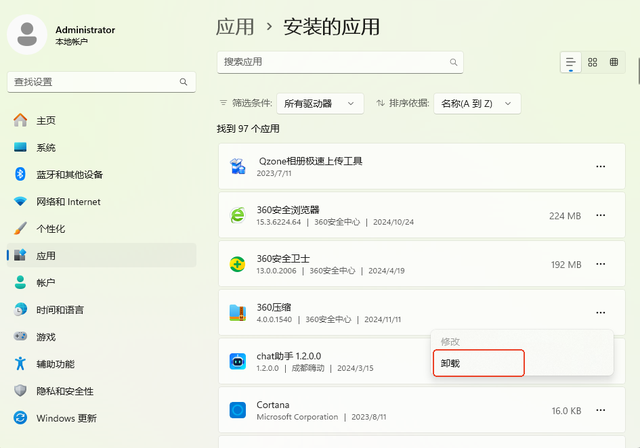Click the magnifier in 搜索应用 box
The height and width of the screenshot is (448, 640).
(x=453, y=62)
